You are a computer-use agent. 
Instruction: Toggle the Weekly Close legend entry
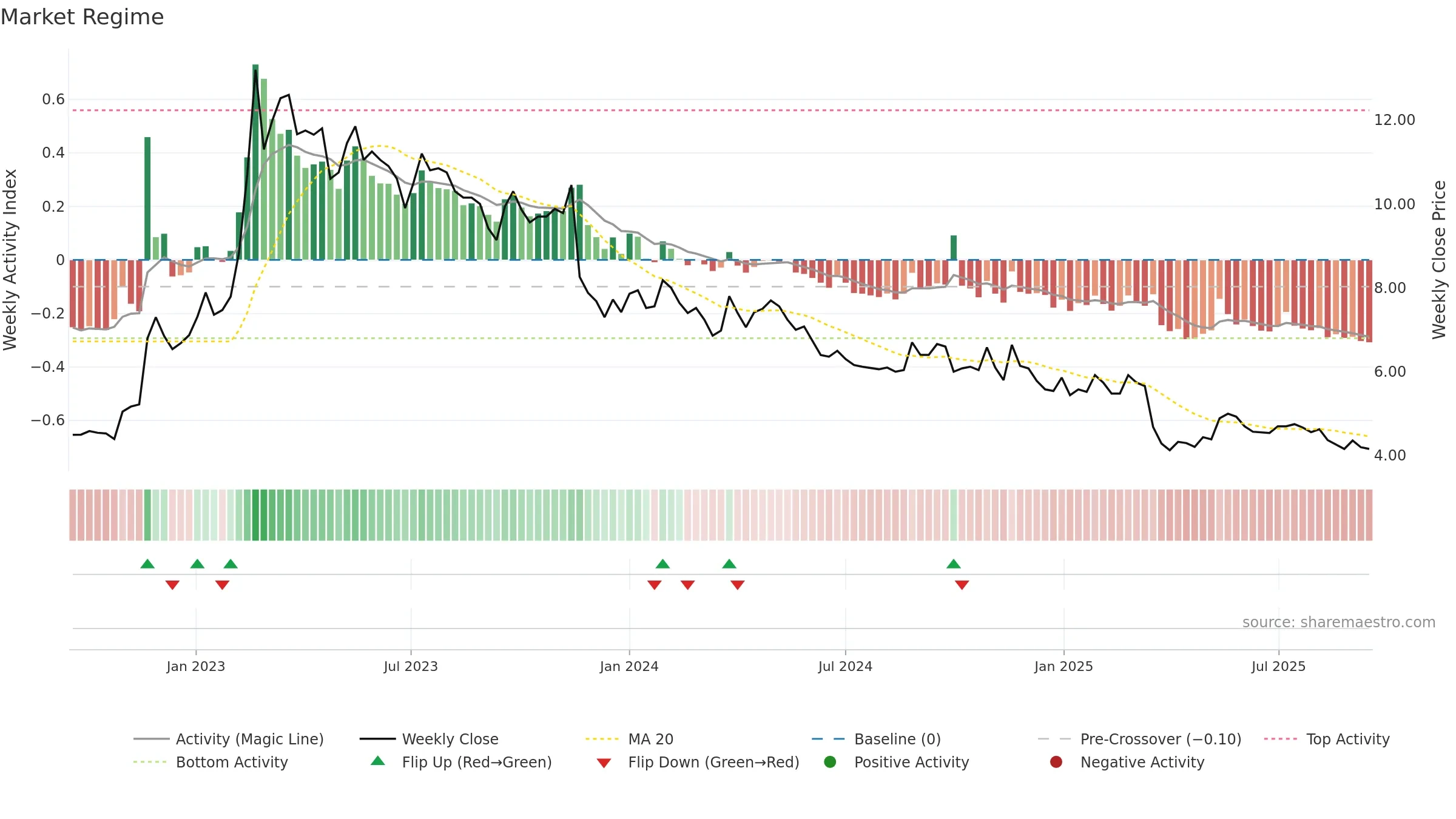pyautogui.click(x=429, y=739)
